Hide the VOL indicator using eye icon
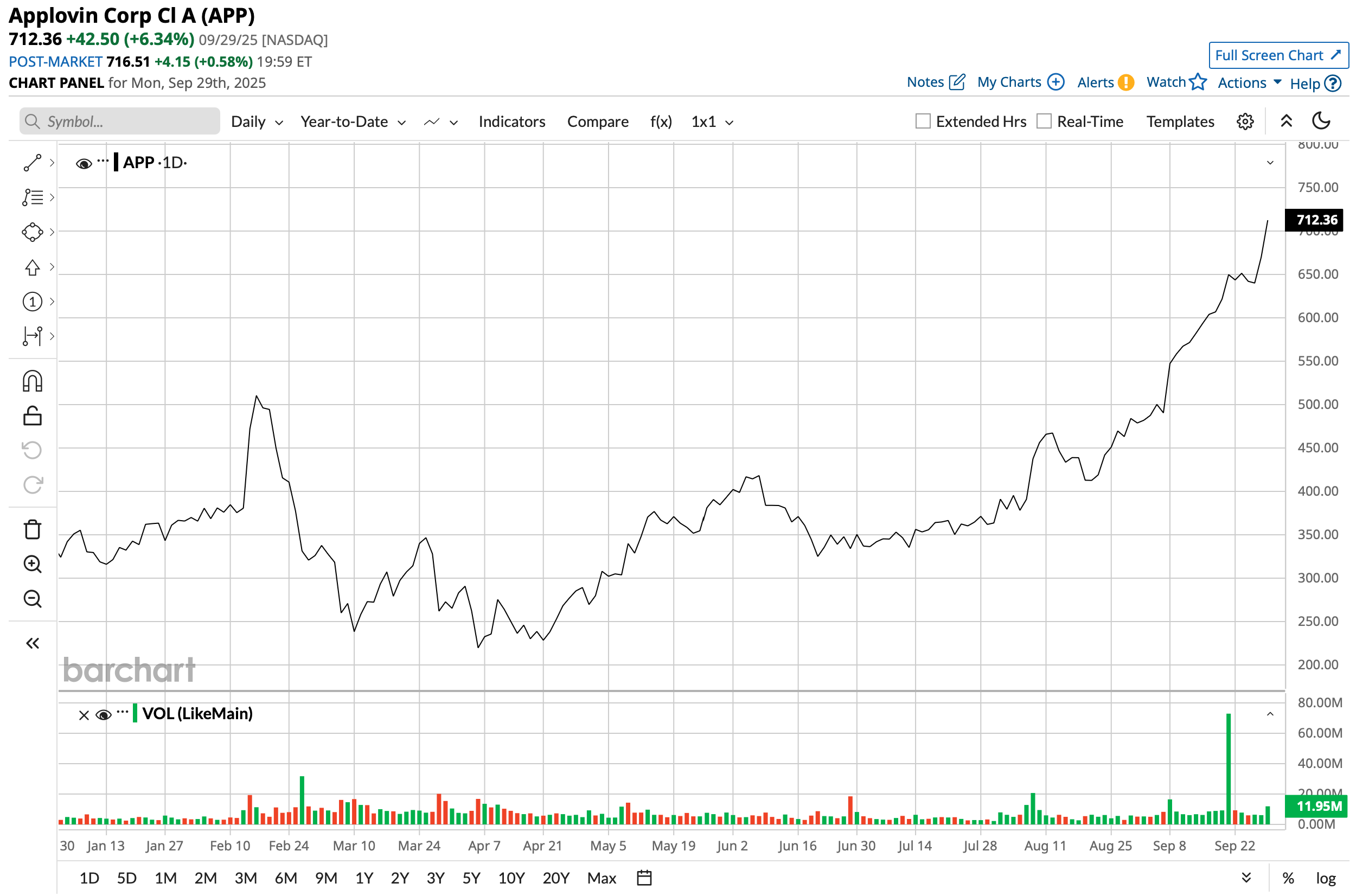This screenshot has height=896, width=1369. (104, 716)
